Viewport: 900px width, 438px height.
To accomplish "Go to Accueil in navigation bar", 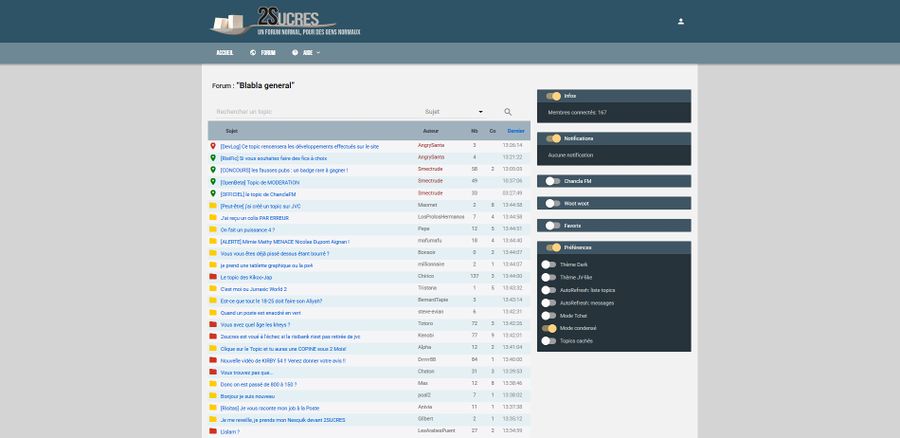I will [225, 52].
